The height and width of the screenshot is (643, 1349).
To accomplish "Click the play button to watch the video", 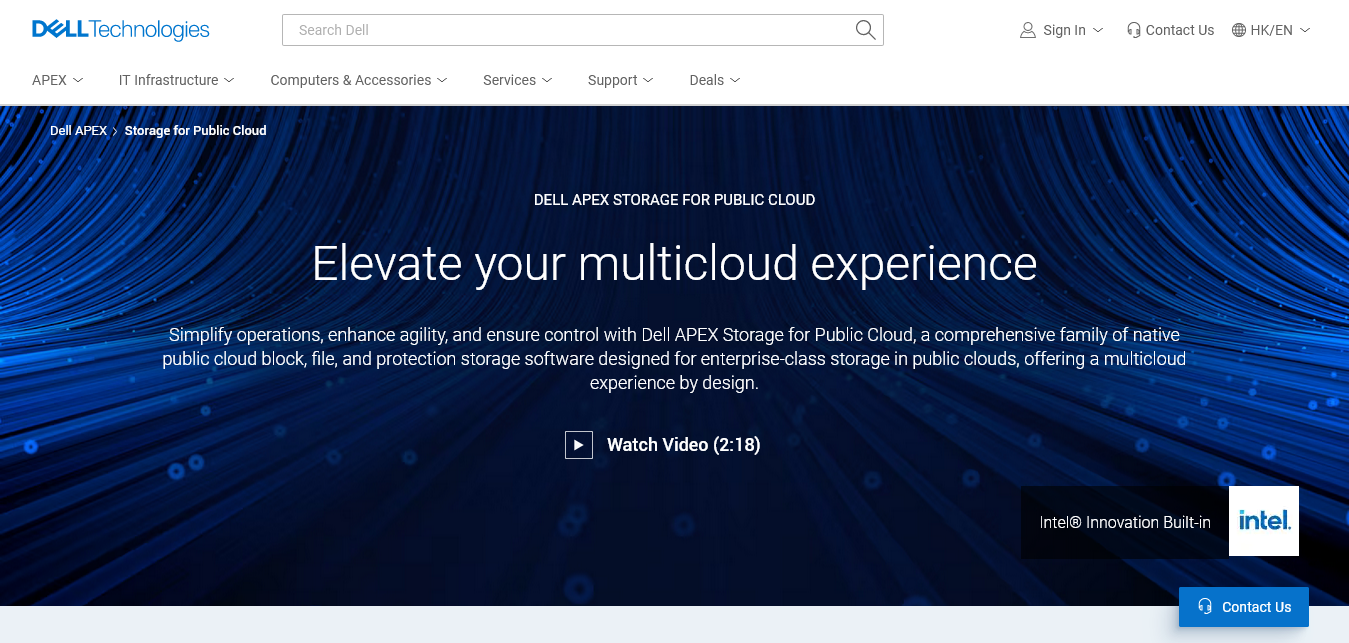I will (x=578, y=444).
